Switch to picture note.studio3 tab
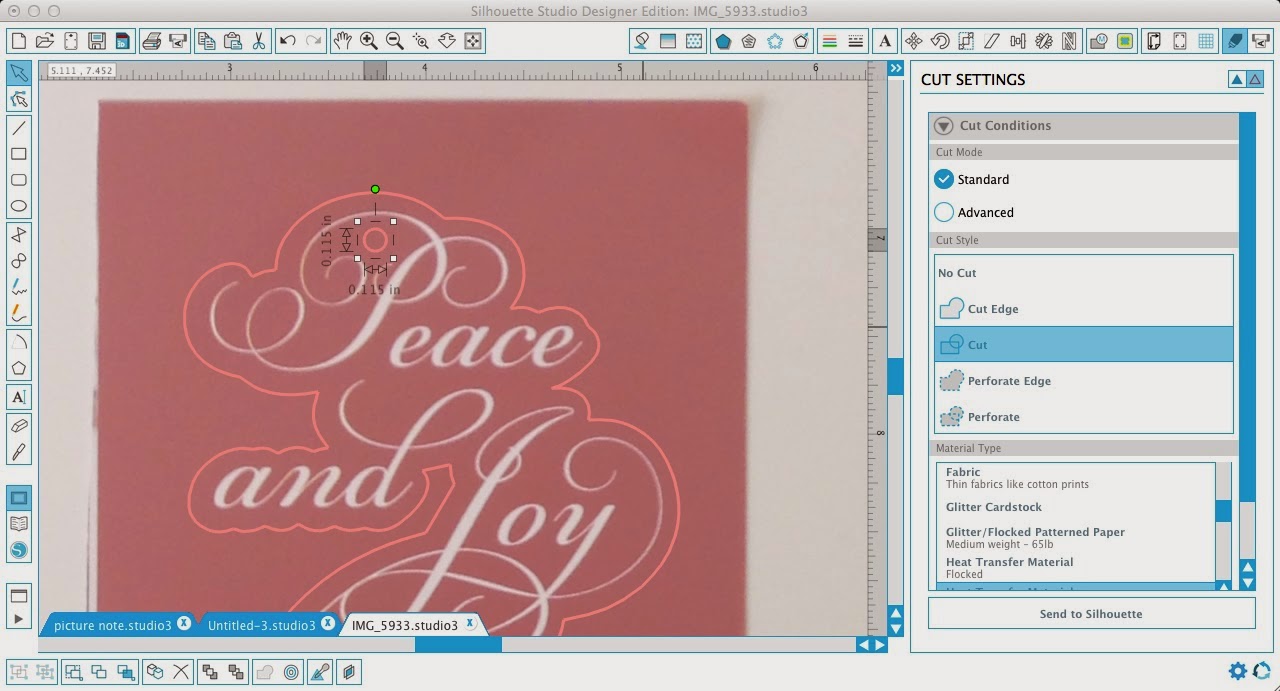 pos(113,625)
